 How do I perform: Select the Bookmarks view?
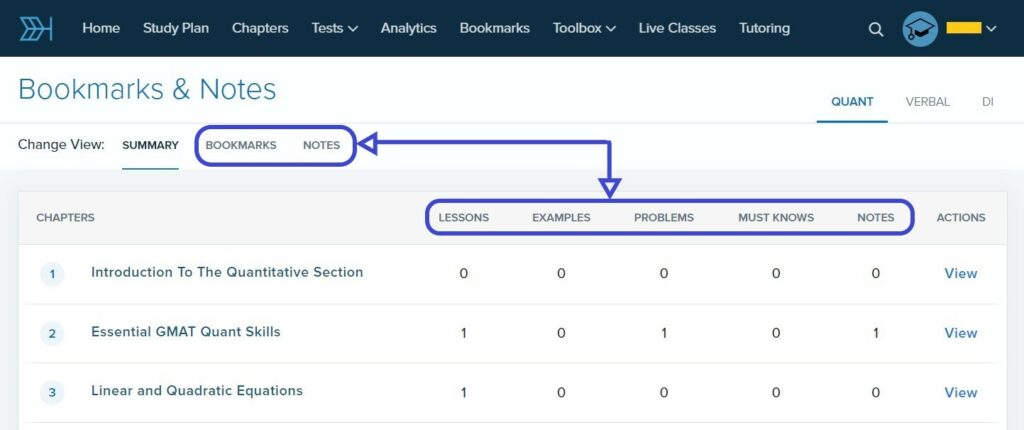pyautogui.click(x=241, y=145)
